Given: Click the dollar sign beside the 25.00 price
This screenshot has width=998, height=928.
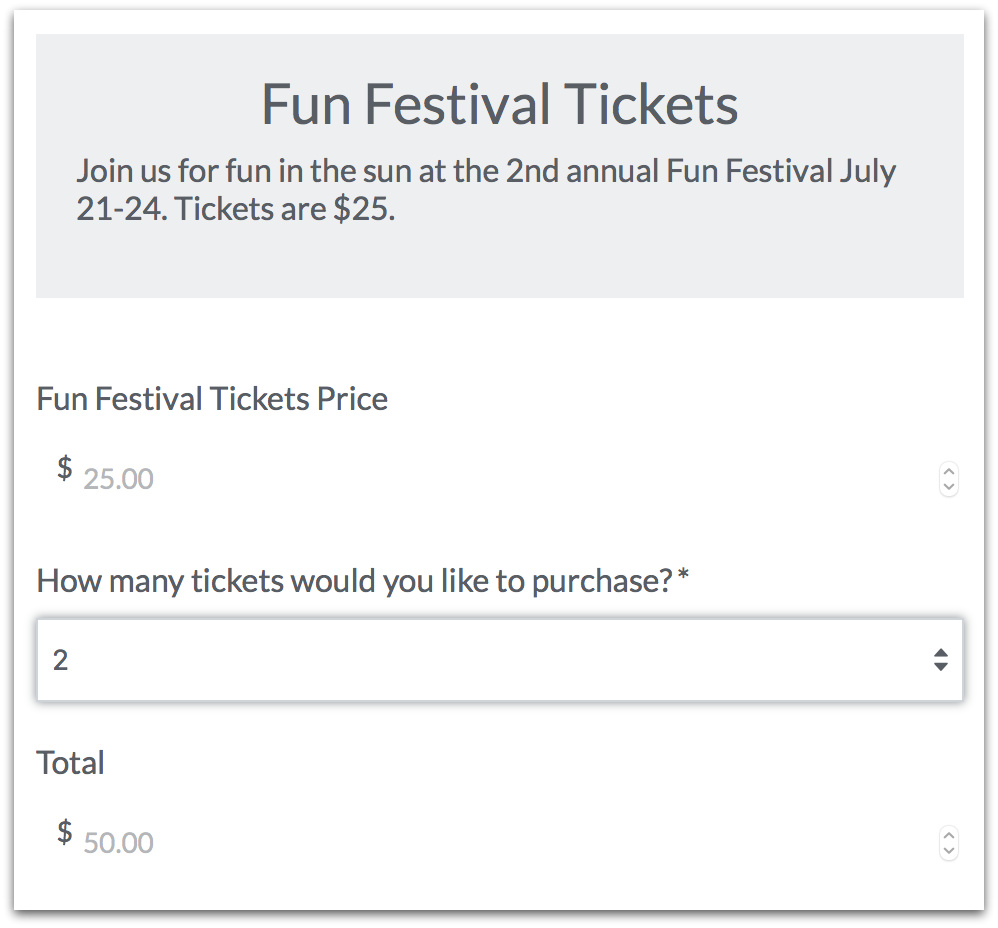Looking at the screenshot, I should pyautogui.click(x=65, y=467).
